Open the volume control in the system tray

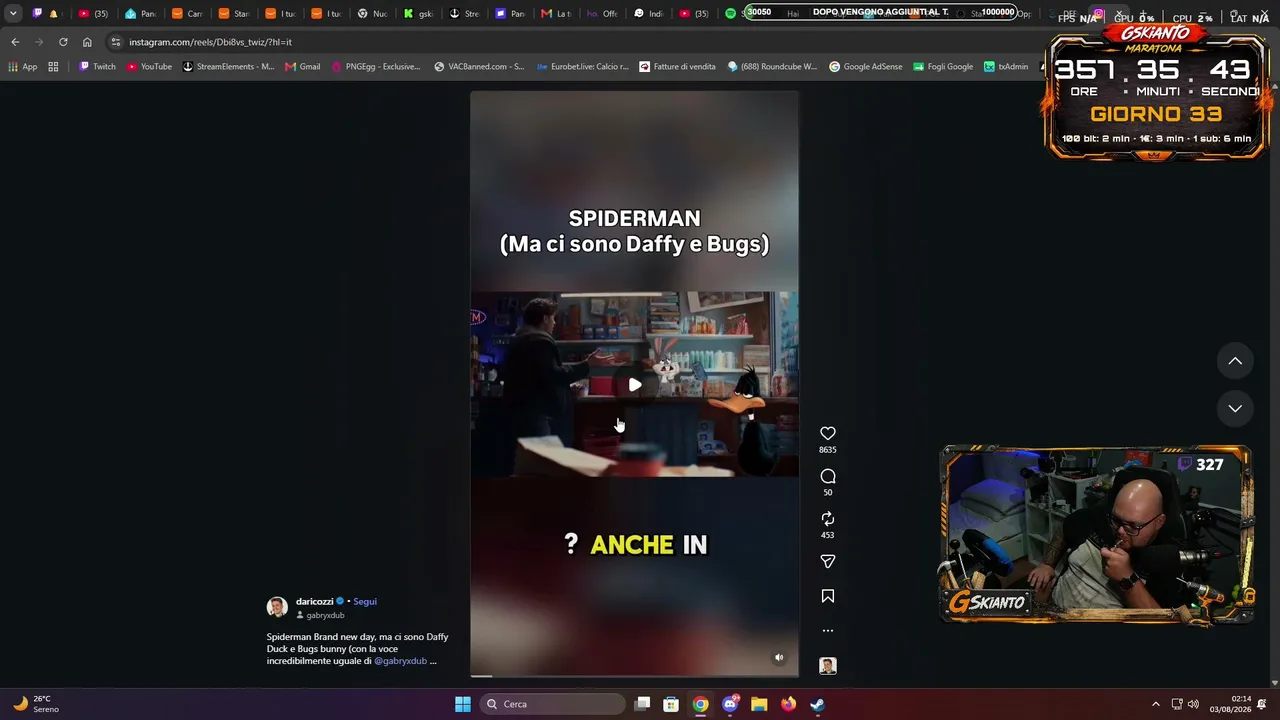pos(1193,704)
